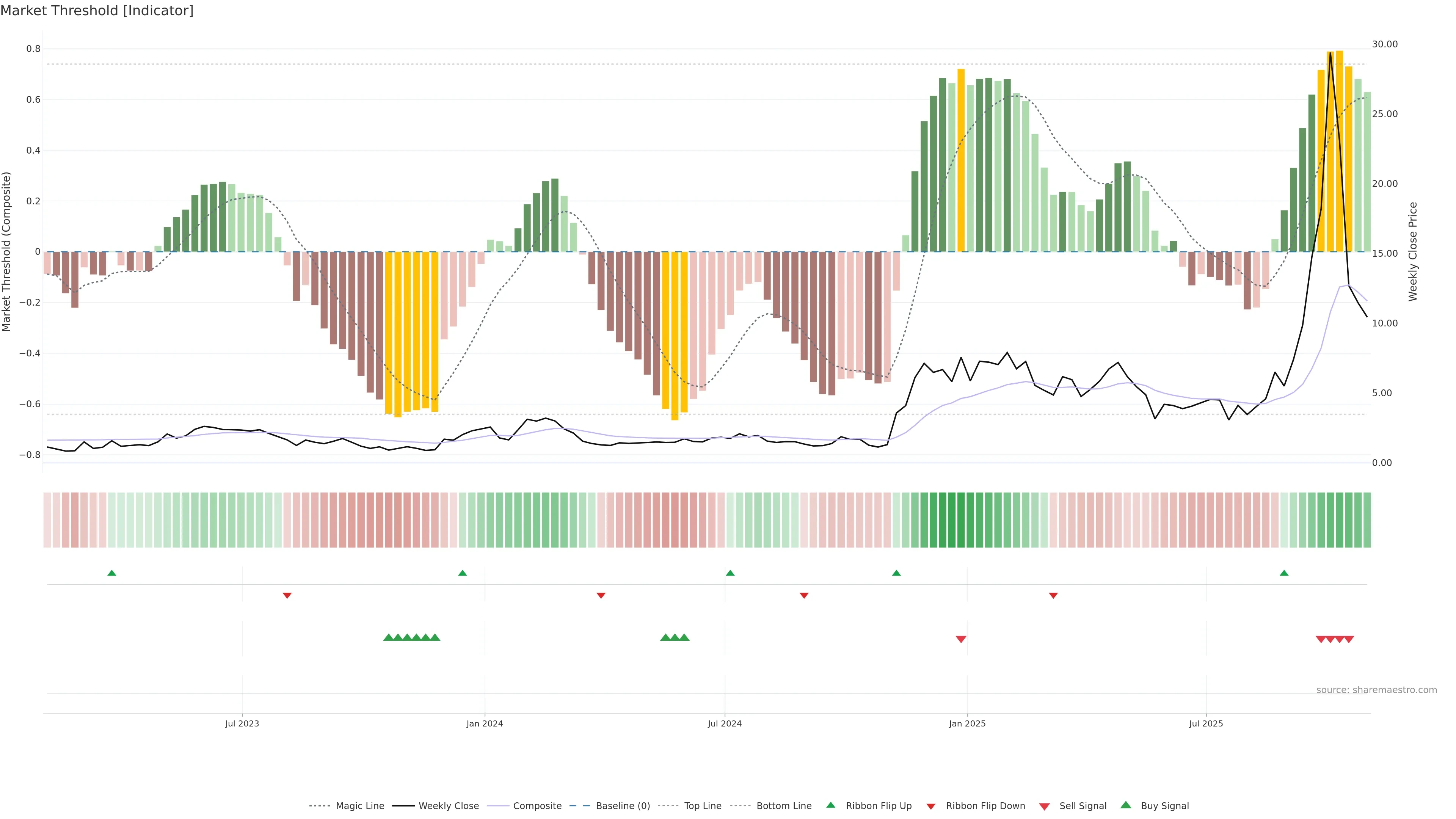Click the Market Threshold [Indicator] title
The height and width of the screenshot is (819, 1456).
97,11
